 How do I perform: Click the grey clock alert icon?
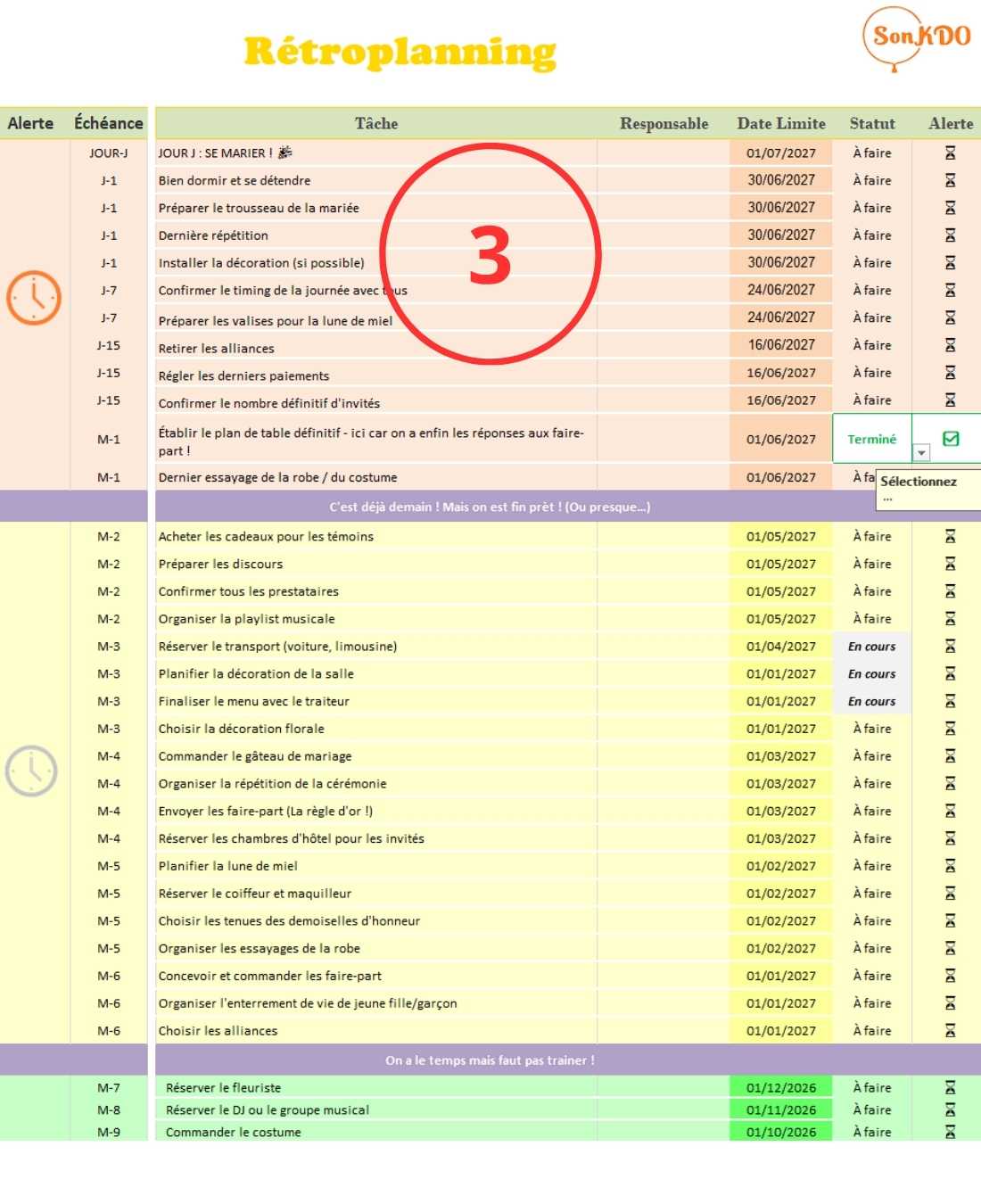point(32,771)
